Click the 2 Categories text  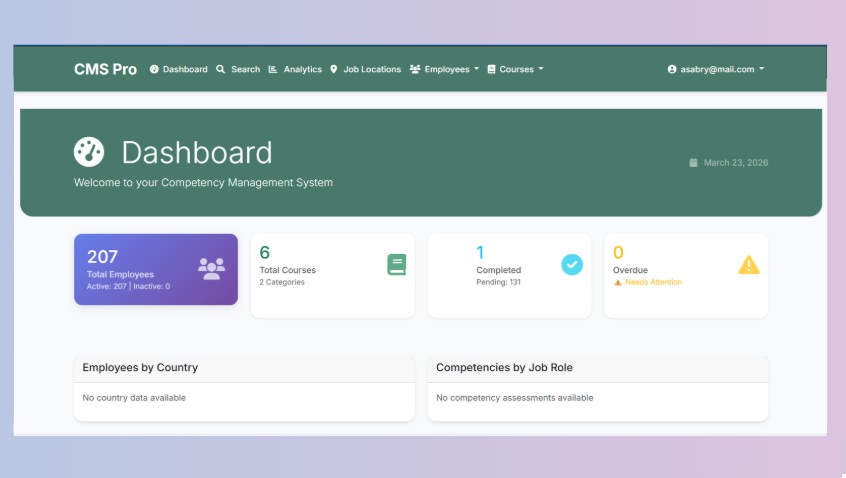click(282, 282)
